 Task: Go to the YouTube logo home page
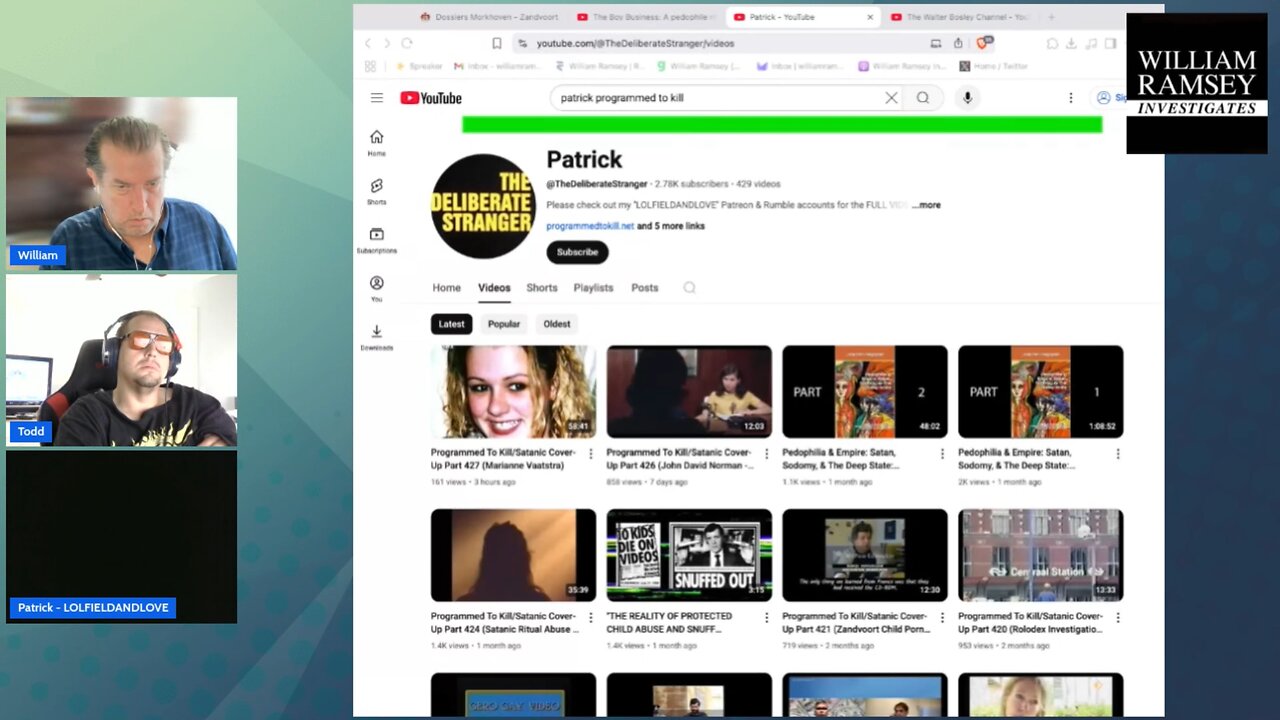(431, 98)
